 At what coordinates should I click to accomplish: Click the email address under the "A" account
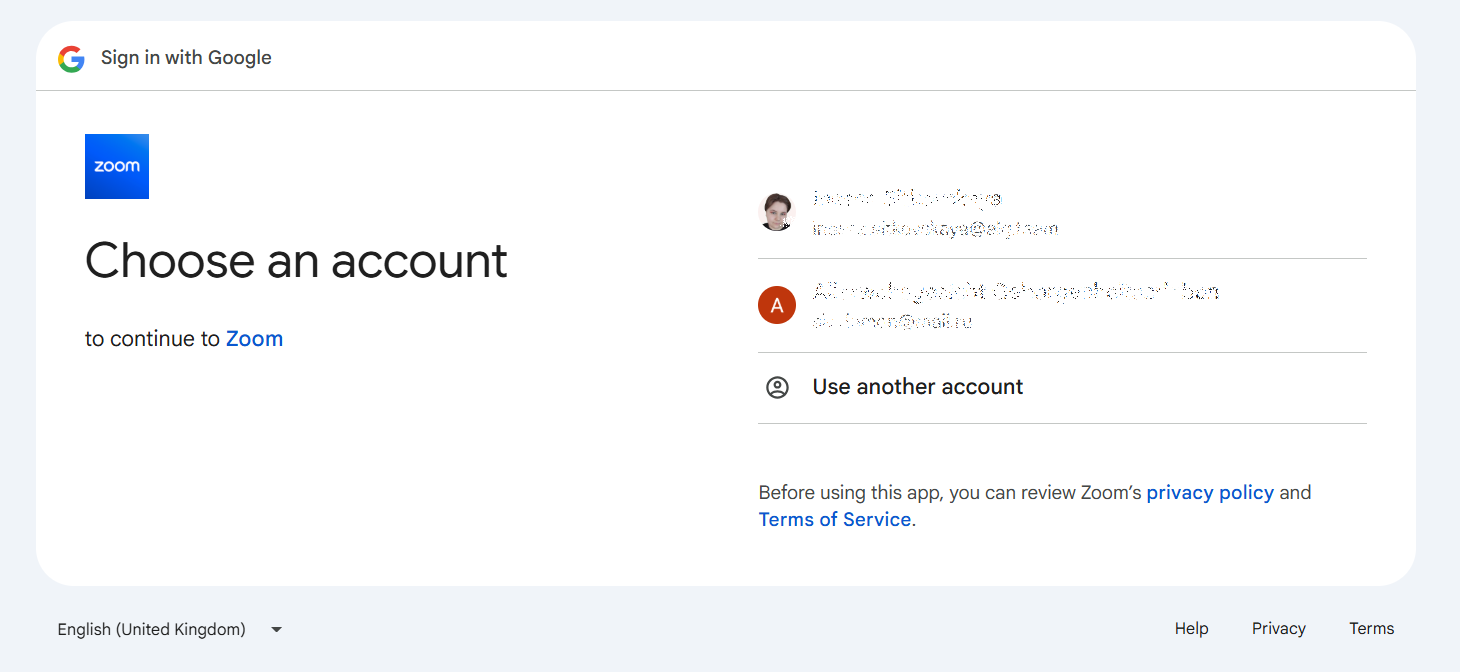point(892,322)
